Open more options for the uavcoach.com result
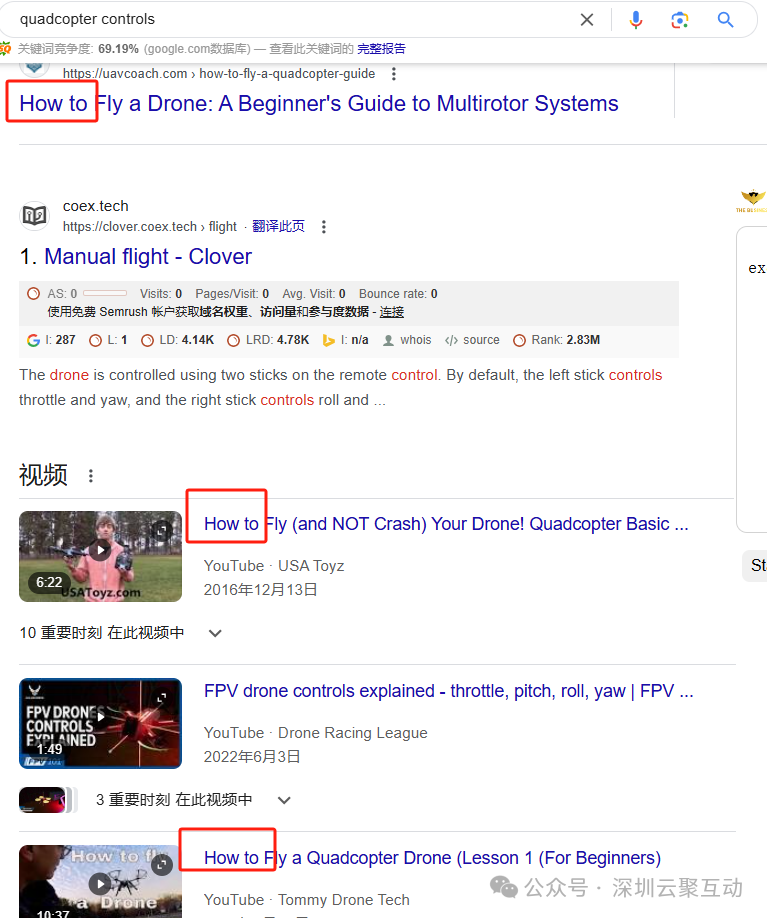 tap(393, 74)
